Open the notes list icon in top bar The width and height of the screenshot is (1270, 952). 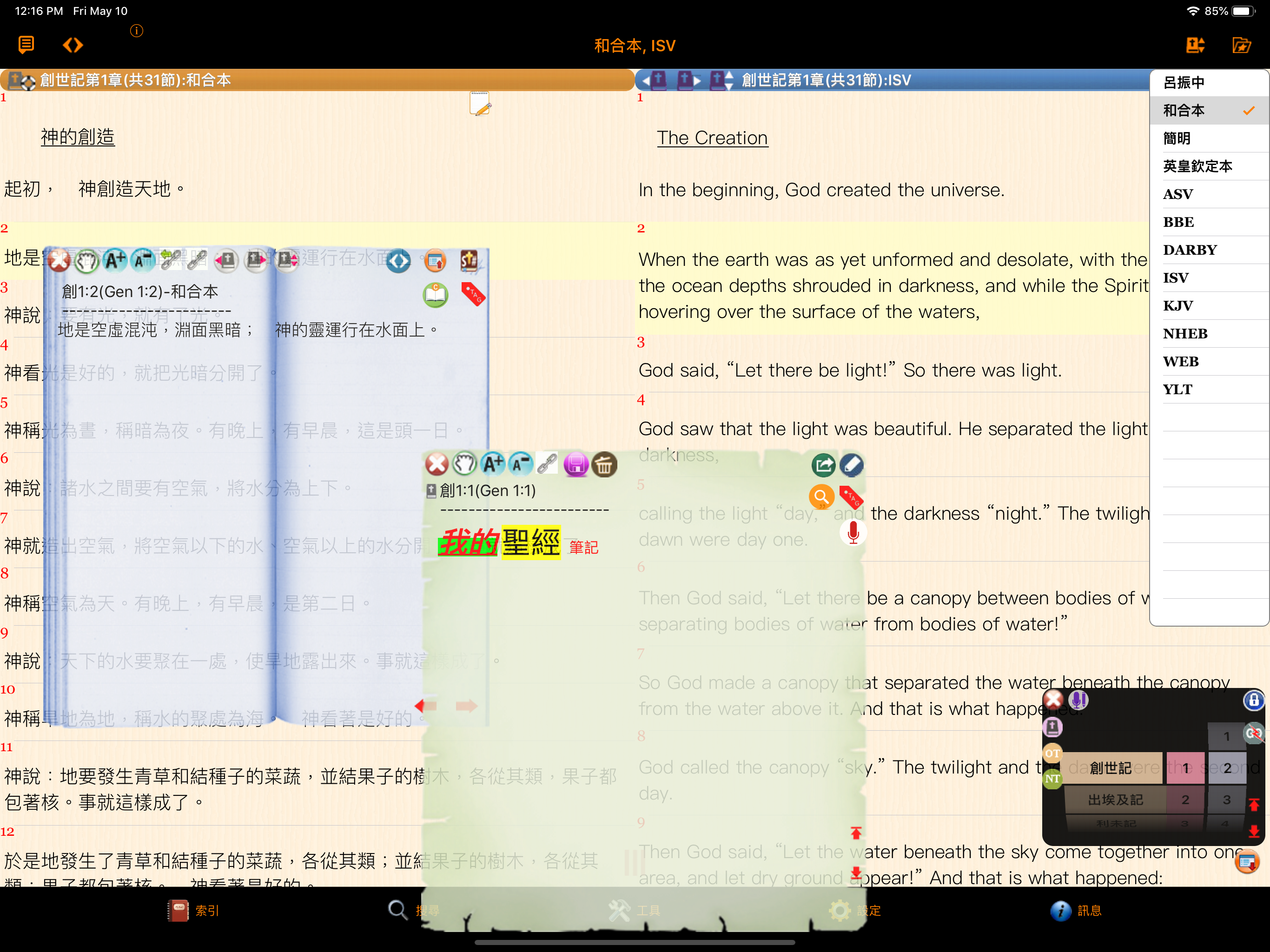26,45
